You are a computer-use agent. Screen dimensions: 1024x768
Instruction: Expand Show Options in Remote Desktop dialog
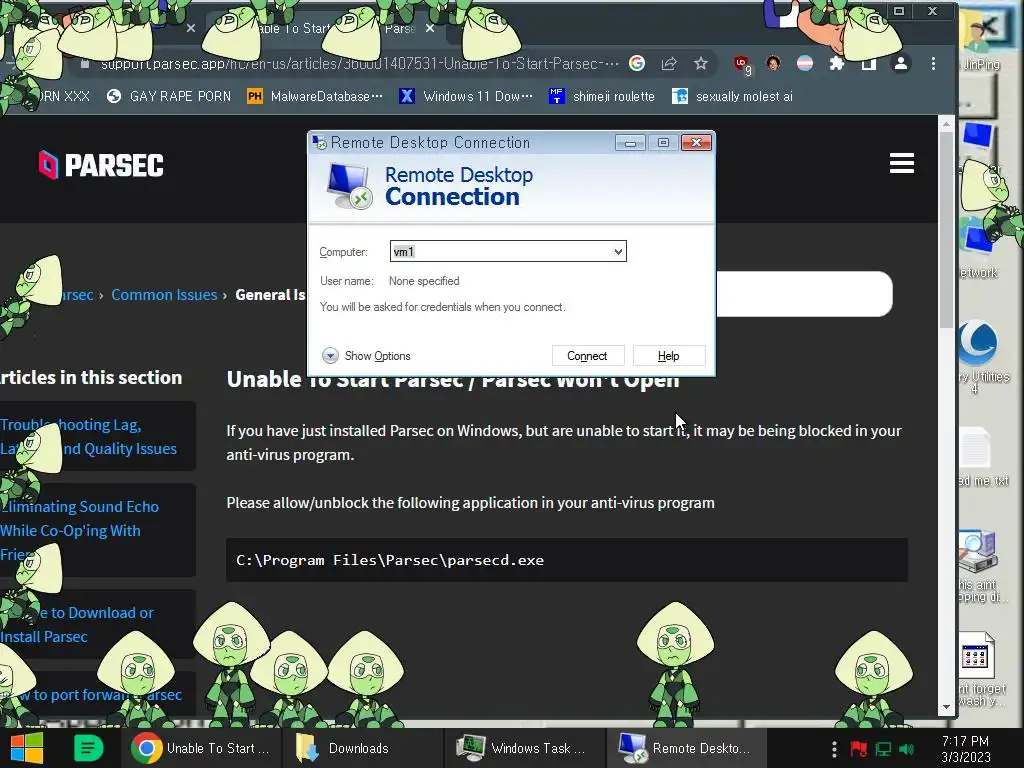(366, 356)
